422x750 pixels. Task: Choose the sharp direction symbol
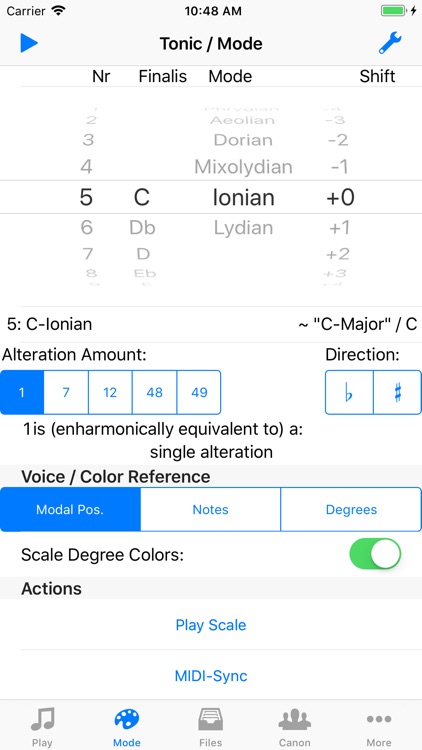pos(398,392)
